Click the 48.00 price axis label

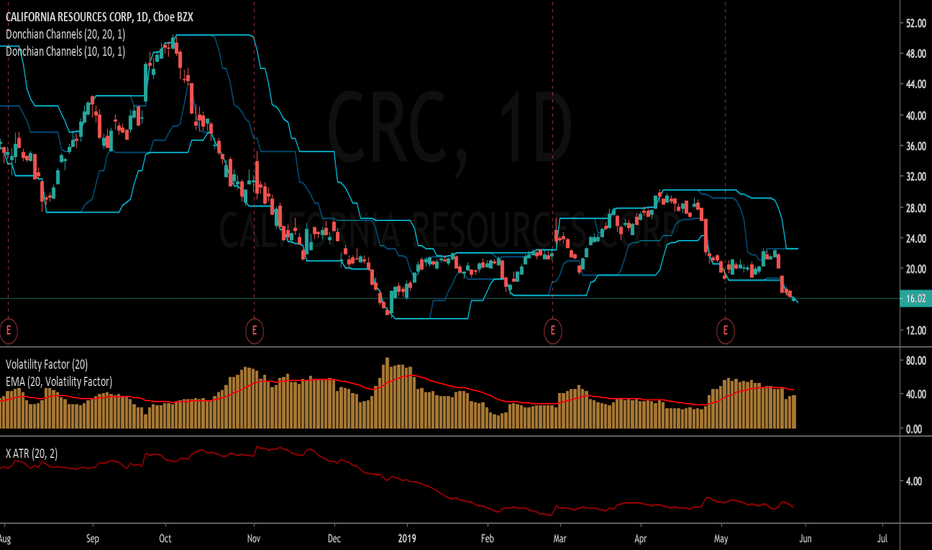coord(916,54)
